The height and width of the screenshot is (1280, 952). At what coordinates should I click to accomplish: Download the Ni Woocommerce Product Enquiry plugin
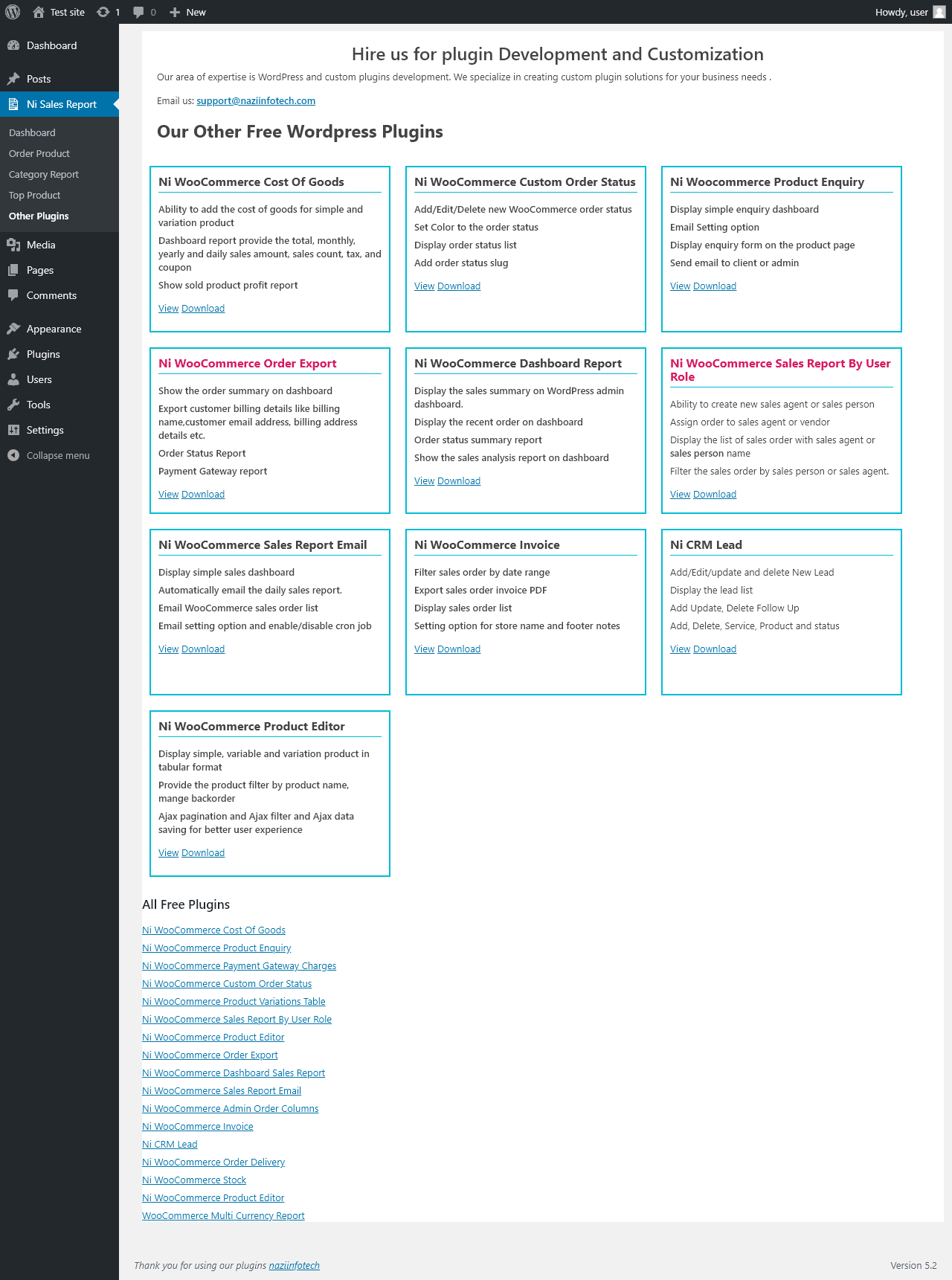[x=715, y=286]
